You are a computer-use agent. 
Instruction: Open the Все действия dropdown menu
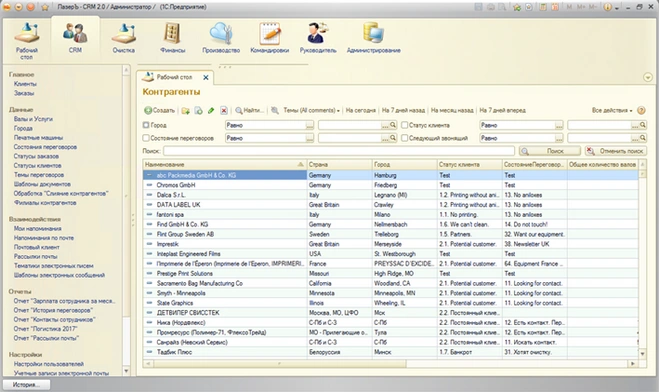612,110
